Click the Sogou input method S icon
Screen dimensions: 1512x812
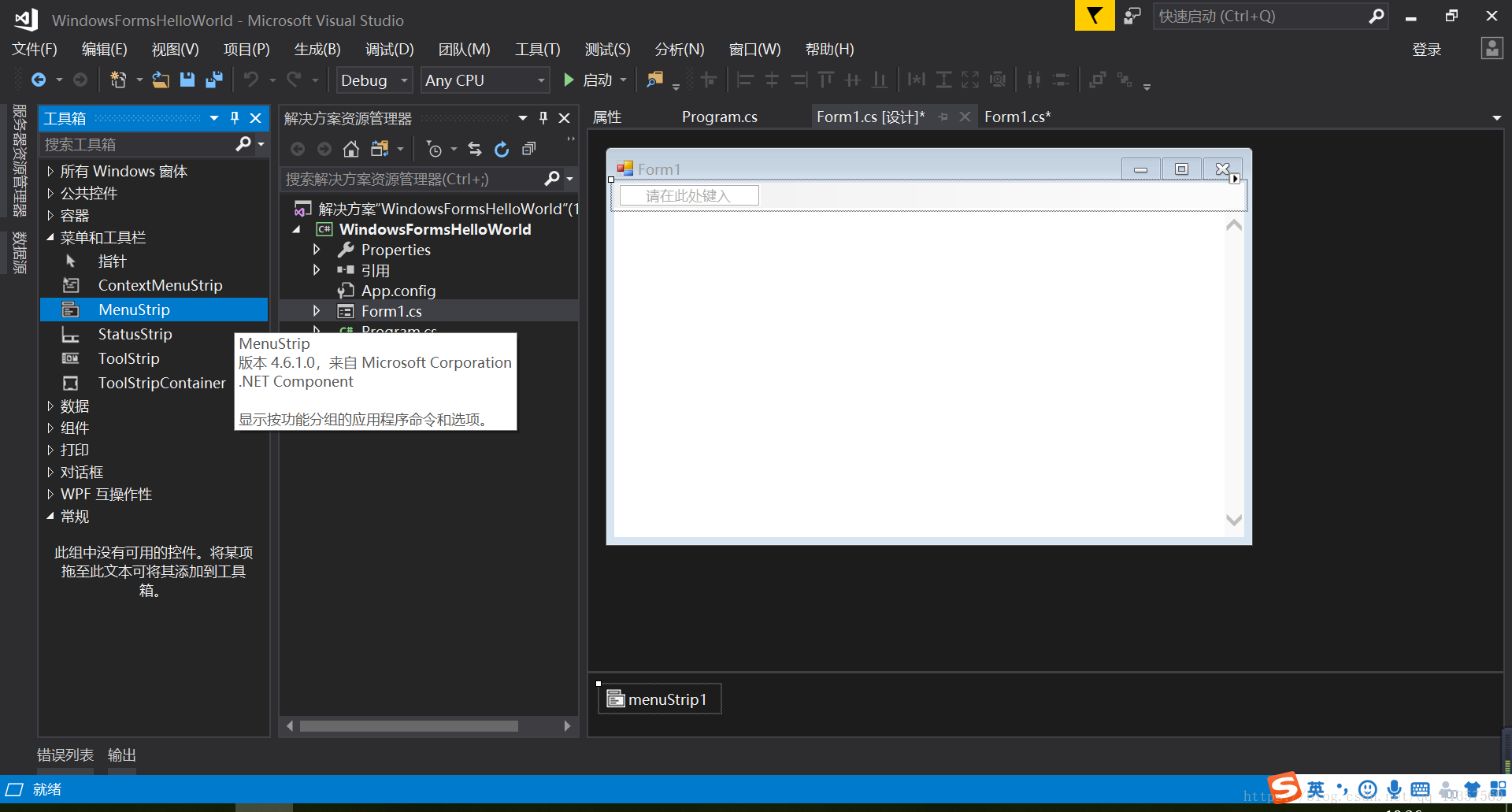(x=1284, y=788)
